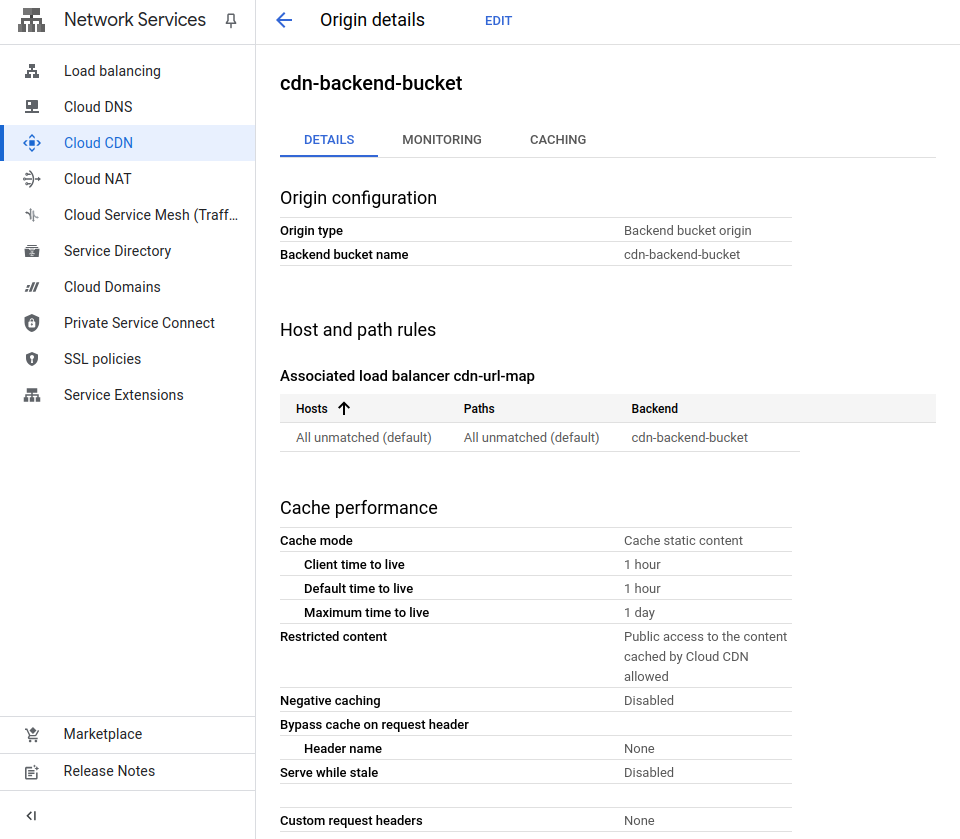Screen dimensions: 960x839
Task: Click the Service Directory icon
Action: [32, 251]
